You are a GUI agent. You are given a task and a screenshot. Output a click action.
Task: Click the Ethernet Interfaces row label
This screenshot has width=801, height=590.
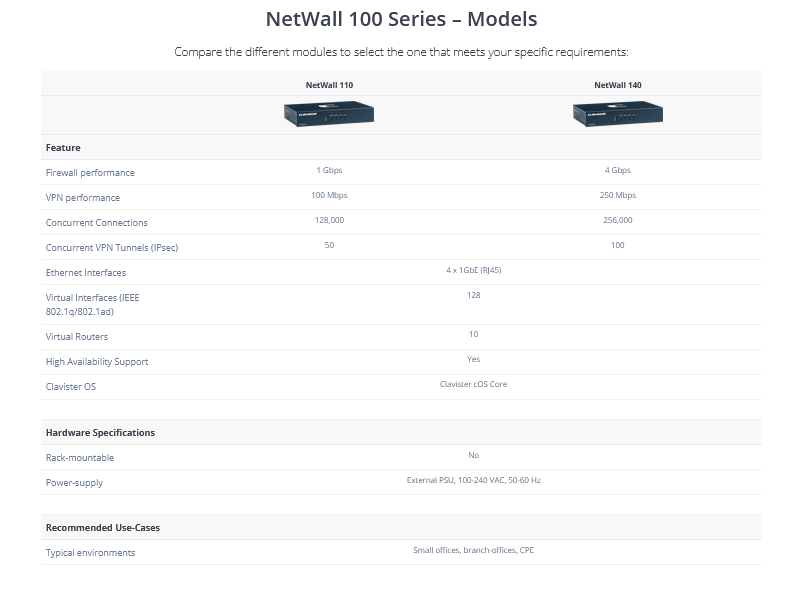86,273
